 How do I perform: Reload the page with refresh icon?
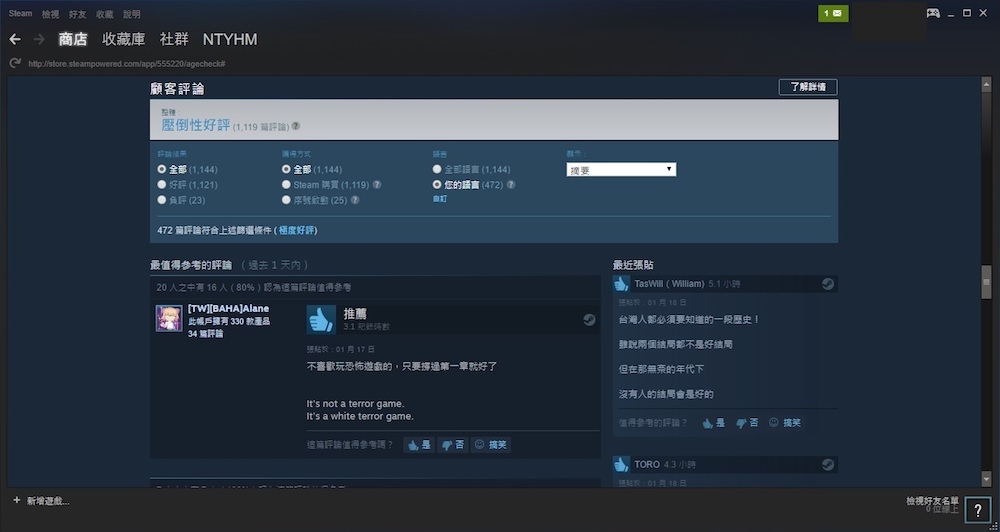(x=15, y=63)
